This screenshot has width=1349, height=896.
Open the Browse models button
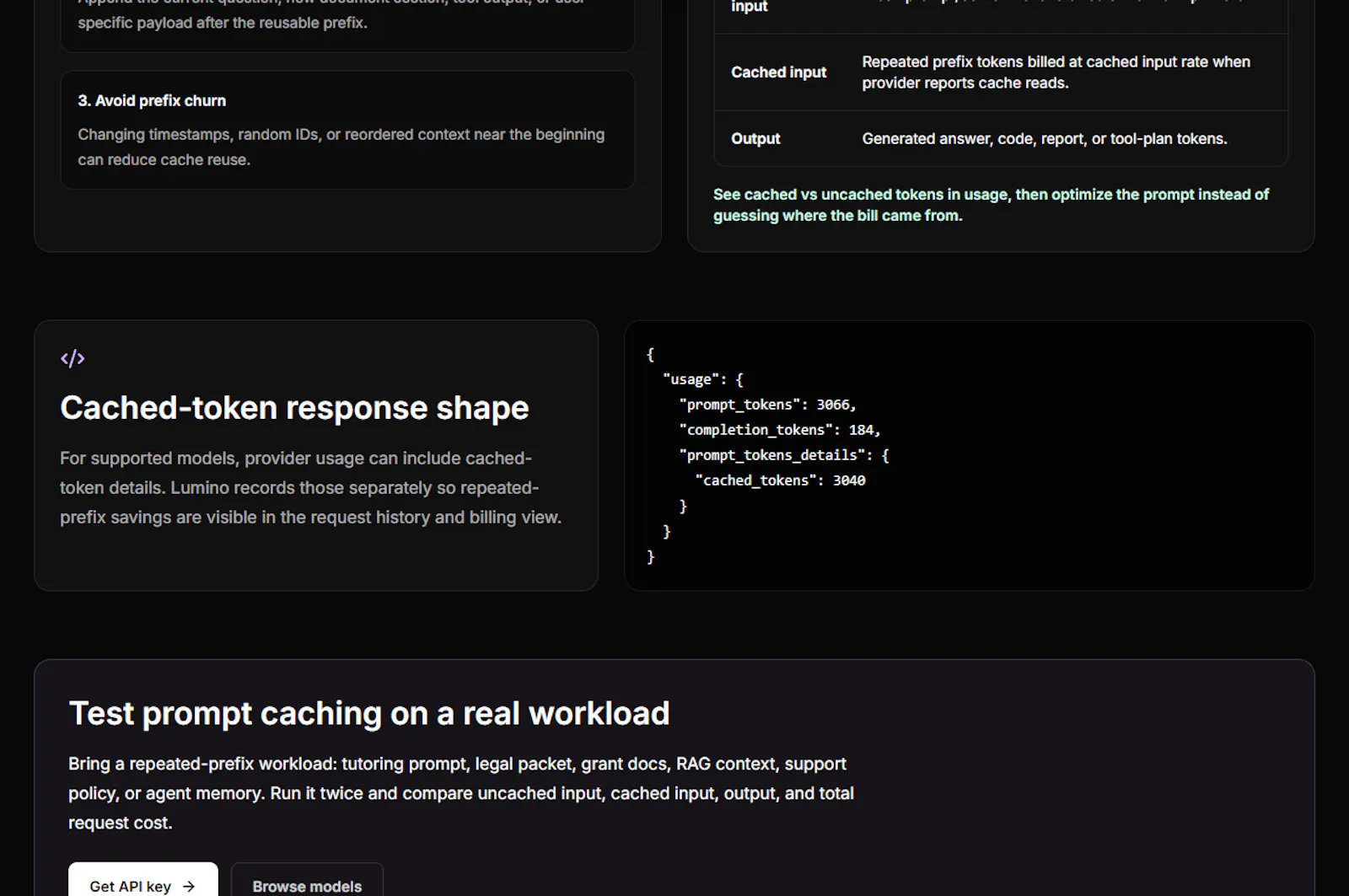click(x=307, y=881)
